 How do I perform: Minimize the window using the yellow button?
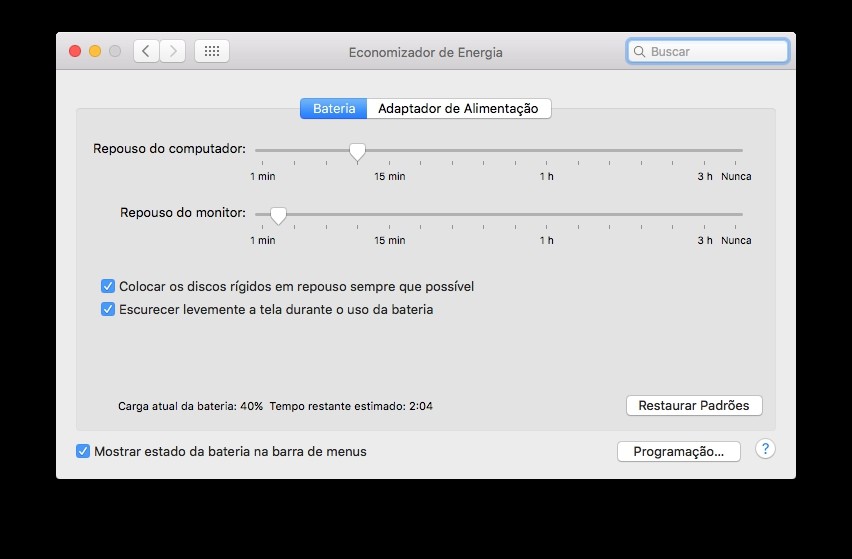click(x=95, y=51)
